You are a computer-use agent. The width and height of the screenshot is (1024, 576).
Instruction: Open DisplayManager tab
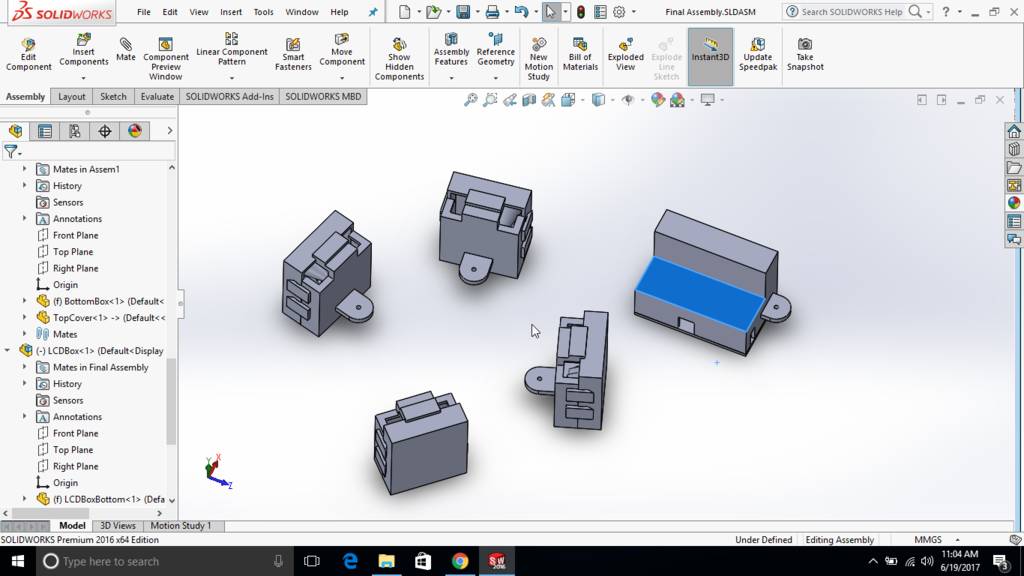(x=135, y=131)
